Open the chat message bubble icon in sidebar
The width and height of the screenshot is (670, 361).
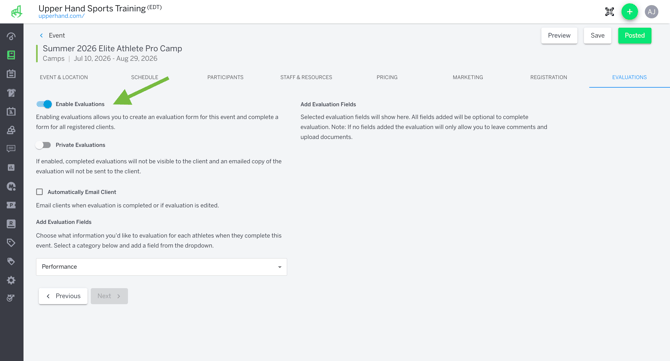point(11,149)
